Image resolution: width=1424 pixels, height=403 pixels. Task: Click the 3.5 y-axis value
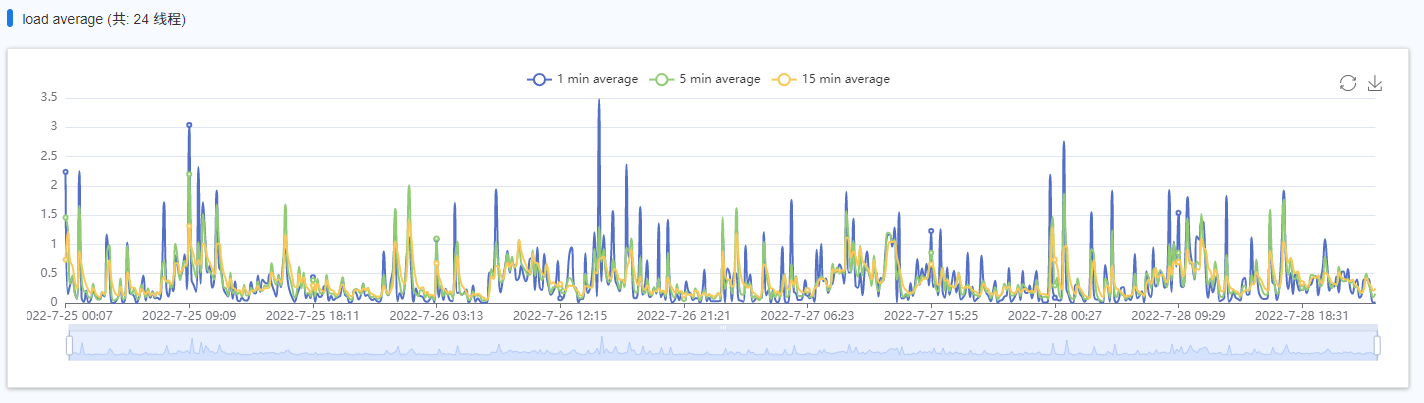click(48, 97)
